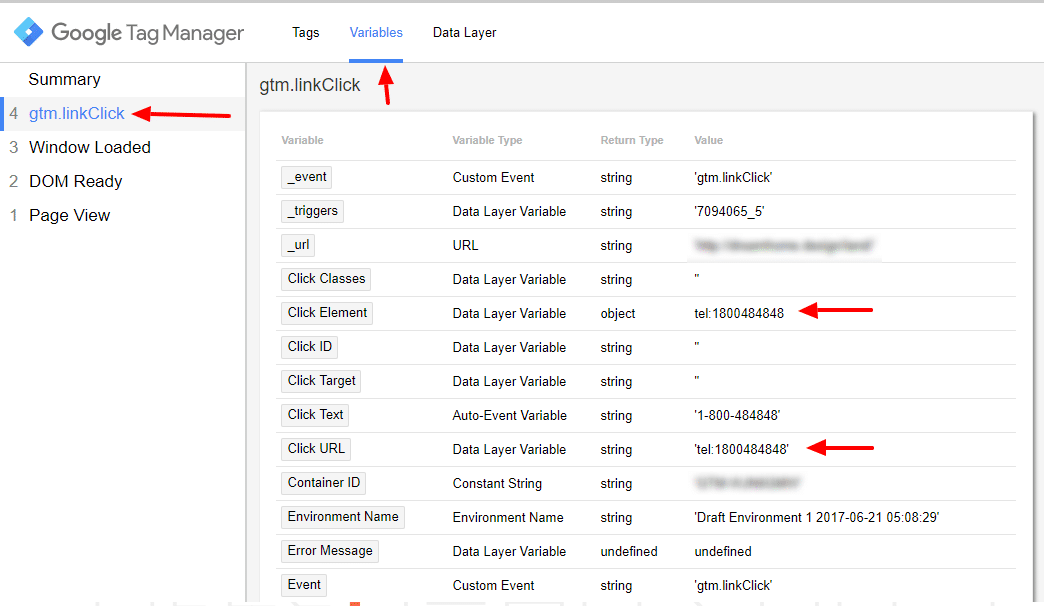This screenshot has height=606, width=1044.
Task: Switch to the Variables tab
Action: [x=376, y=32]
